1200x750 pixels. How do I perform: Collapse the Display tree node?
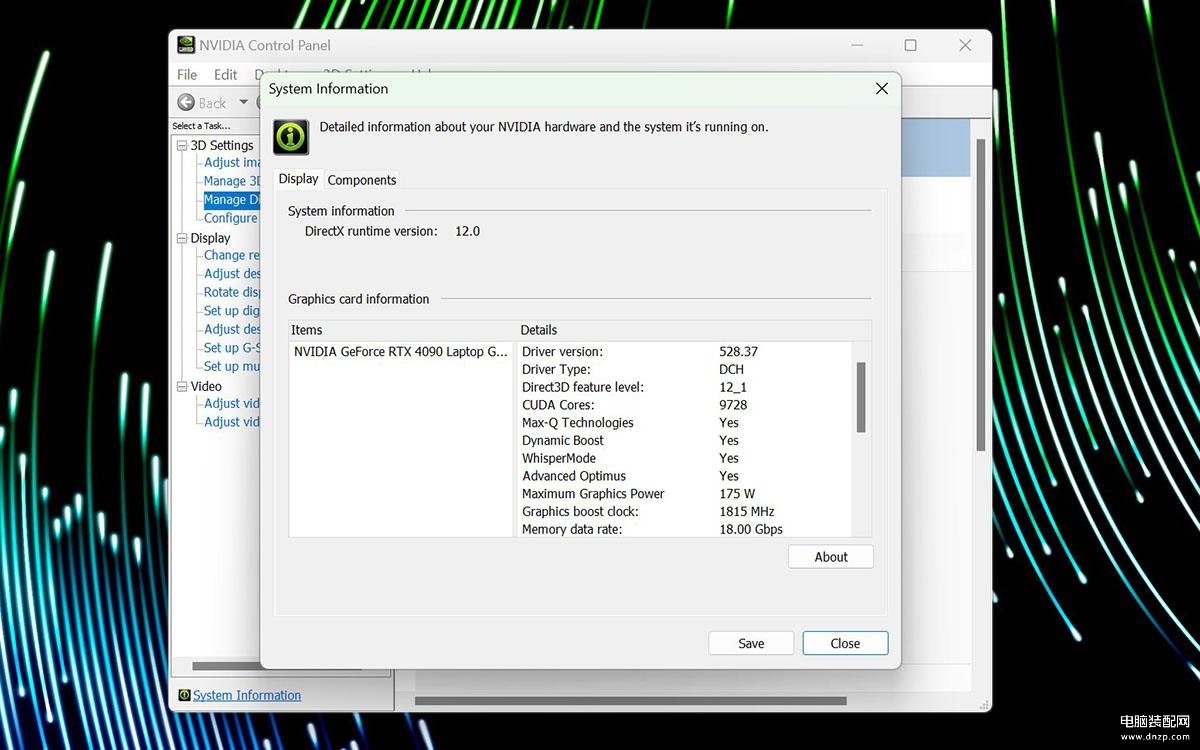click(182, 238)
